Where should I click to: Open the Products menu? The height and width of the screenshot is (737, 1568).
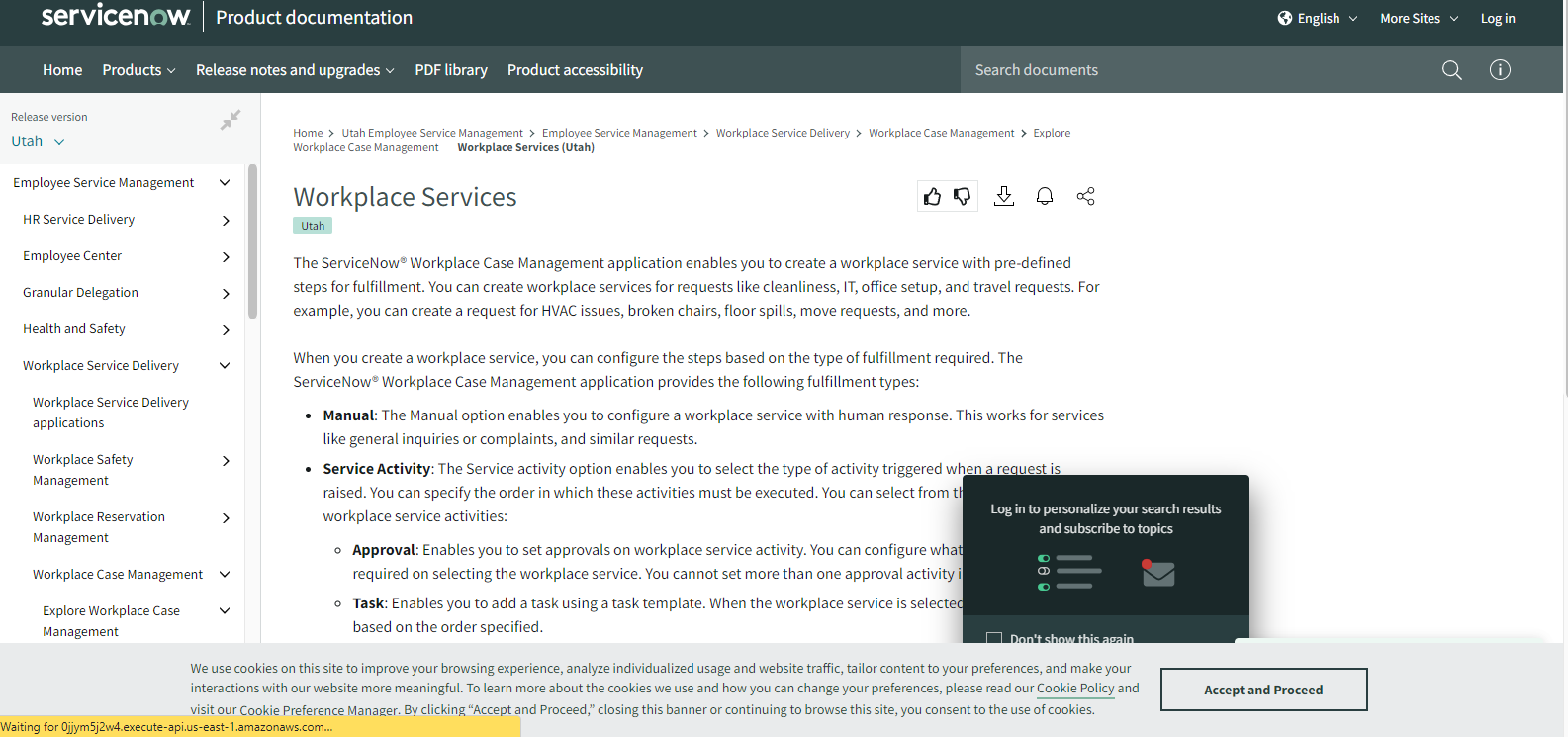tap(138, 70)
